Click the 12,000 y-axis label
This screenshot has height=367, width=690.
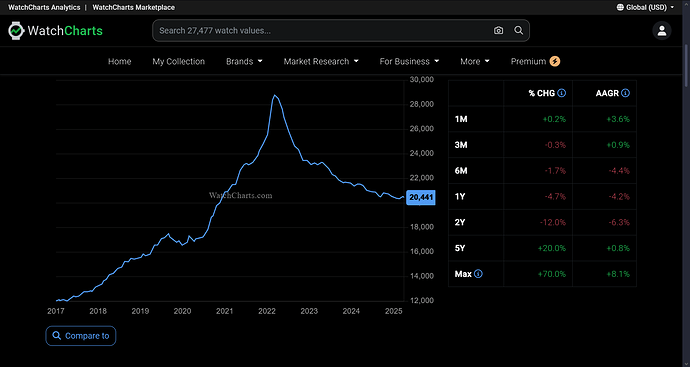[x=422, y=301]
